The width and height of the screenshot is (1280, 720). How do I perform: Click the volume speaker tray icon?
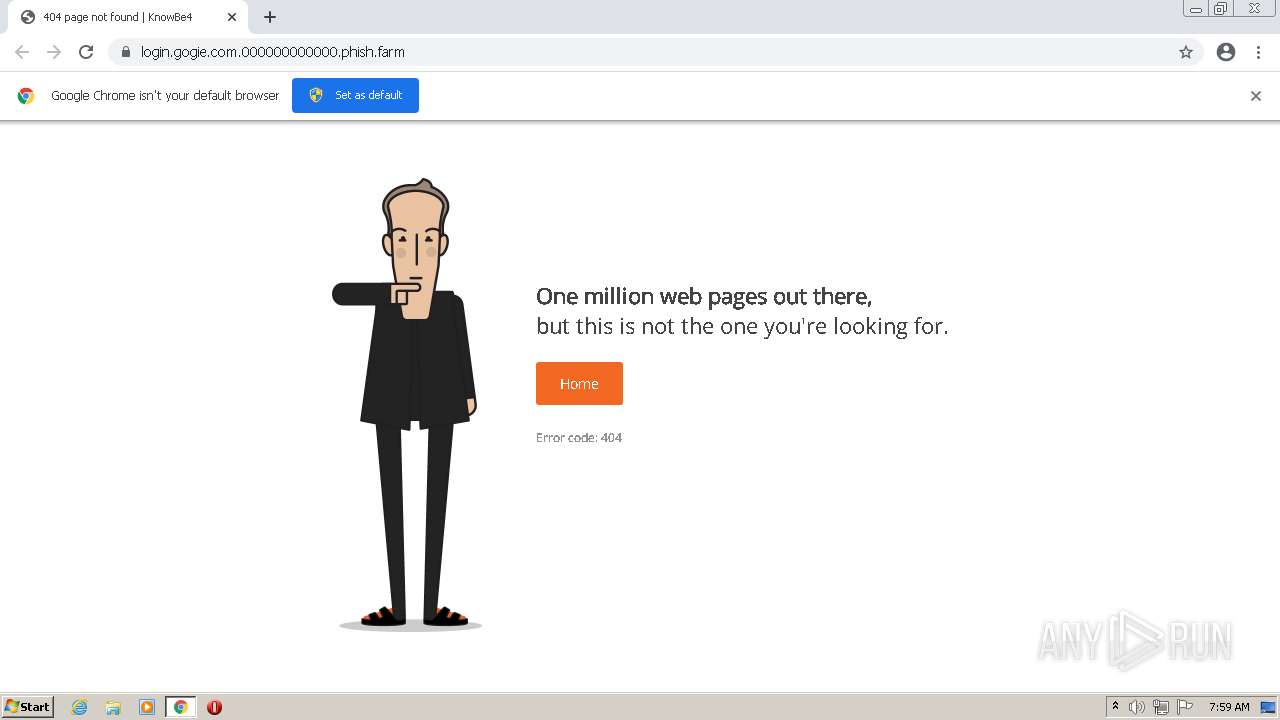(1137, 707)
